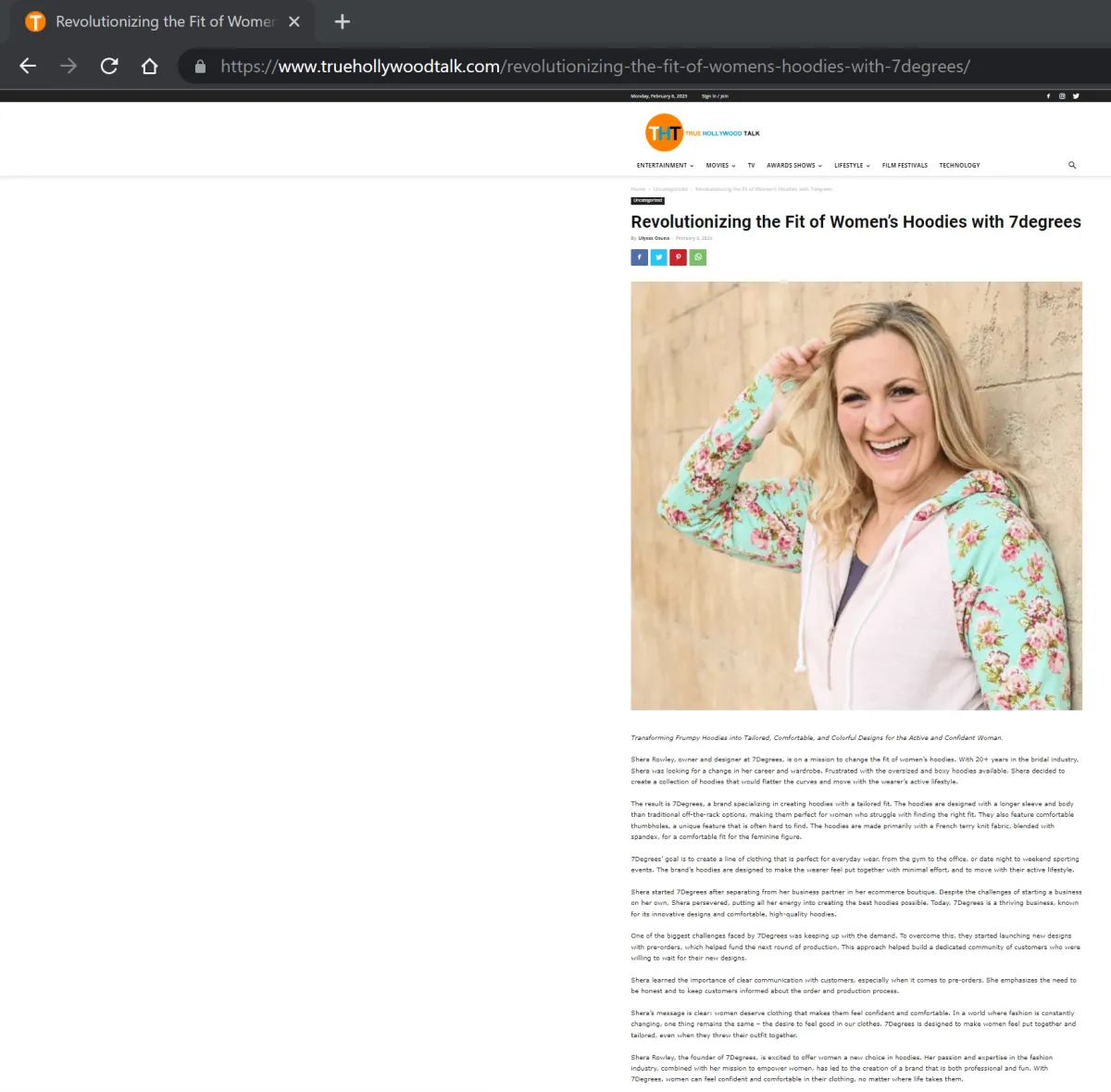Image resolution: width=1111 pixels, height=1092 pixels.
Task: Open the TV menu item
Action: 751,166
